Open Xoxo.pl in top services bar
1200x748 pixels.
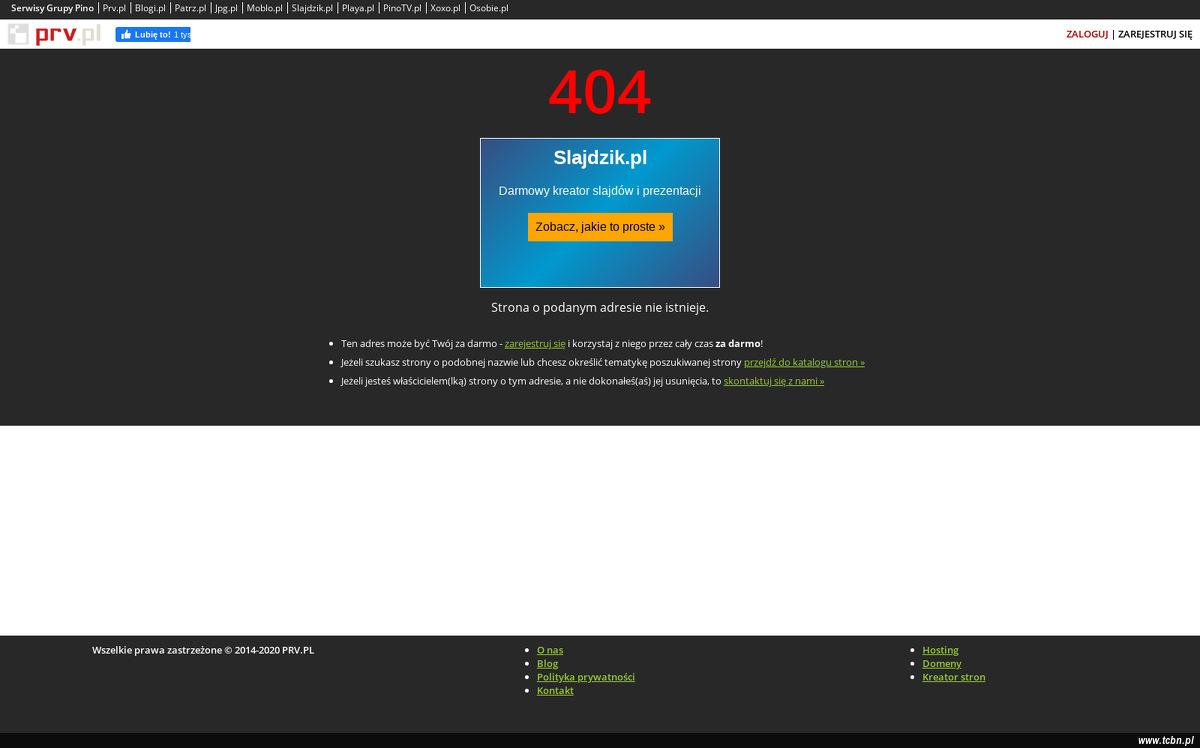[445, 8]
